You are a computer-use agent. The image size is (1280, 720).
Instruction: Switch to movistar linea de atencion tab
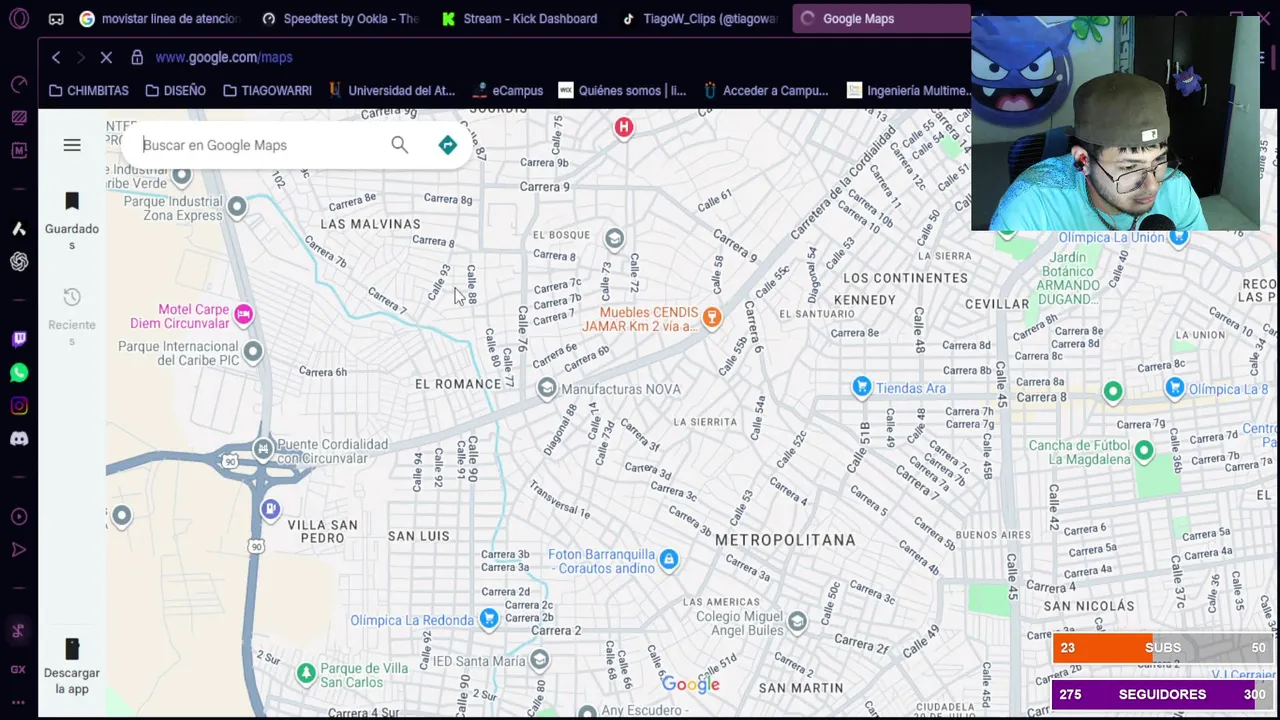[x=160, y=18]
